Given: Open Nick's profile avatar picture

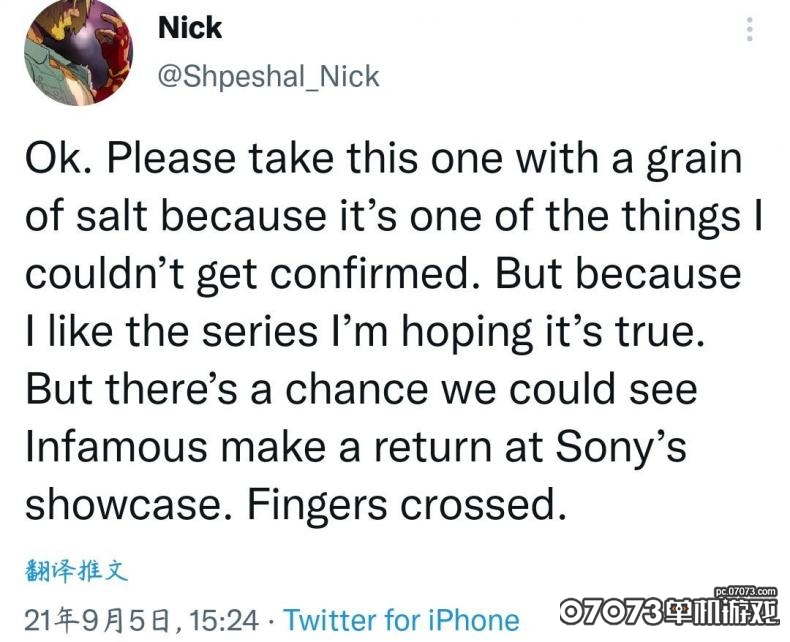Looking at the screenshot, I should [78, 52].
